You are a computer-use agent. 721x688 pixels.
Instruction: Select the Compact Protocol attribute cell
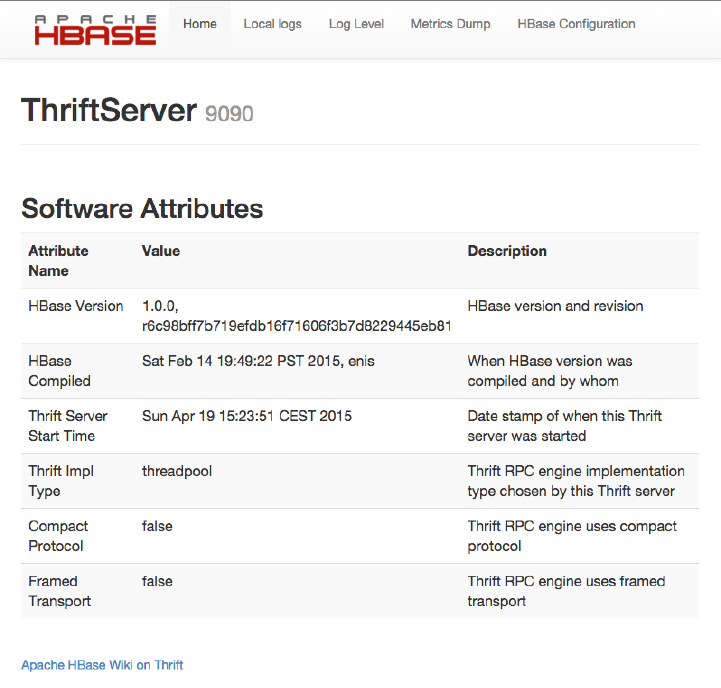point(58,536)
